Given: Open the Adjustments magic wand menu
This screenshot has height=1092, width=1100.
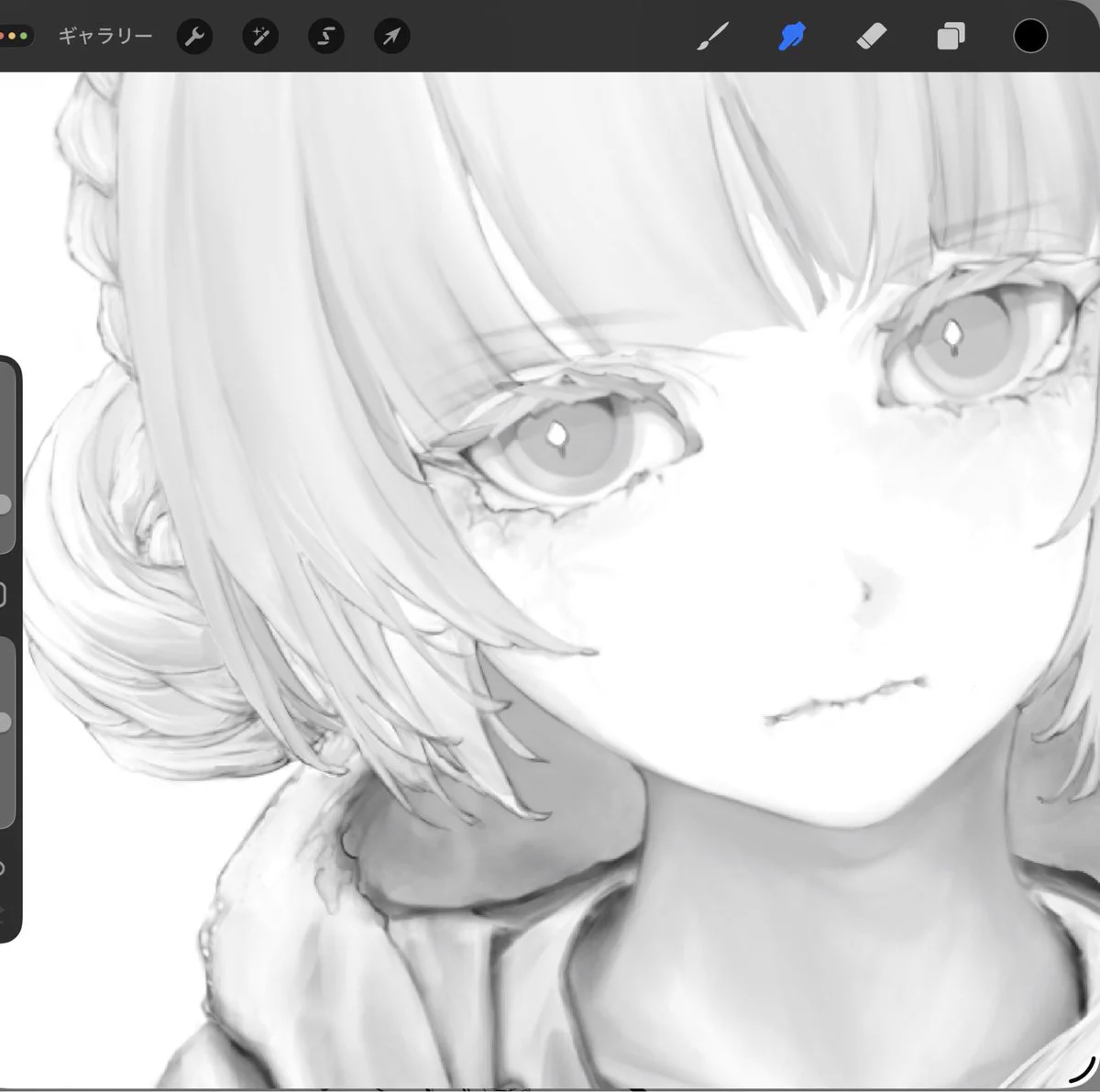Looking at the screenshot, I should (260, 37).
